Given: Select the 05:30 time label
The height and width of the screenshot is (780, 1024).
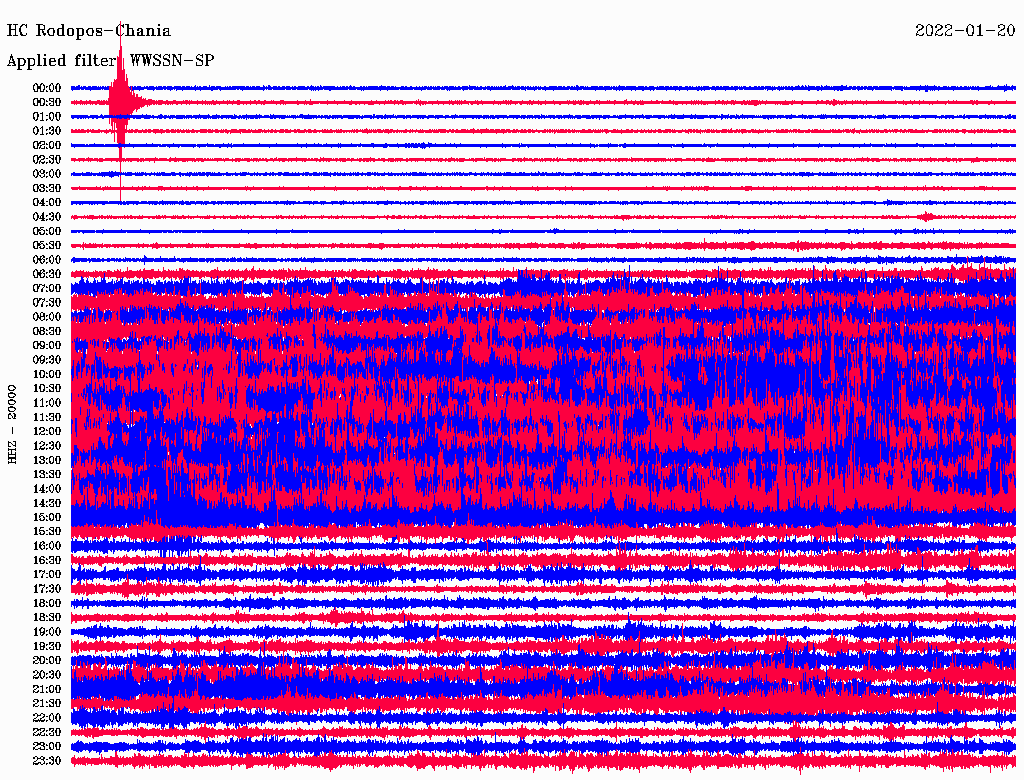Looking at the screenshot, I should 47,245.
